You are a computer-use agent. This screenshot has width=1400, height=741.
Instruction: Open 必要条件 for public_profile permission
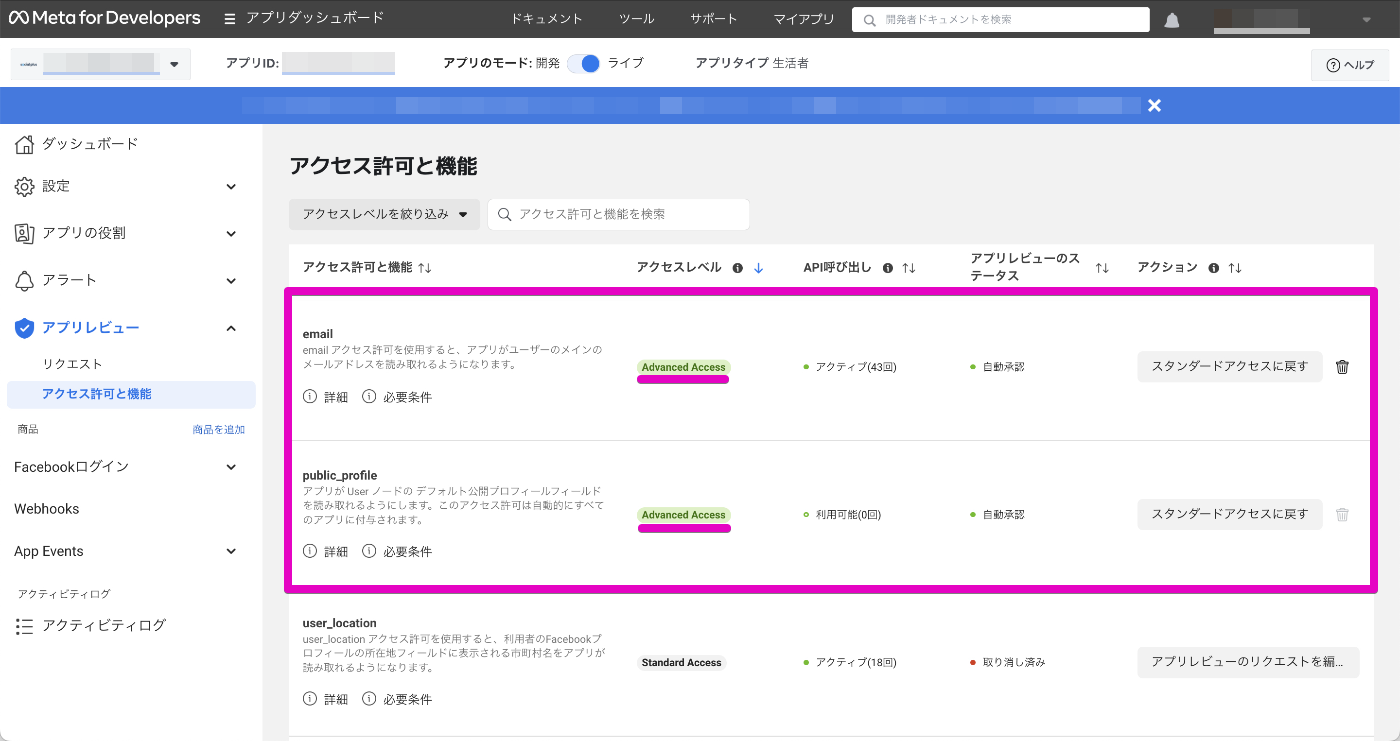click(x=397, y=551)
